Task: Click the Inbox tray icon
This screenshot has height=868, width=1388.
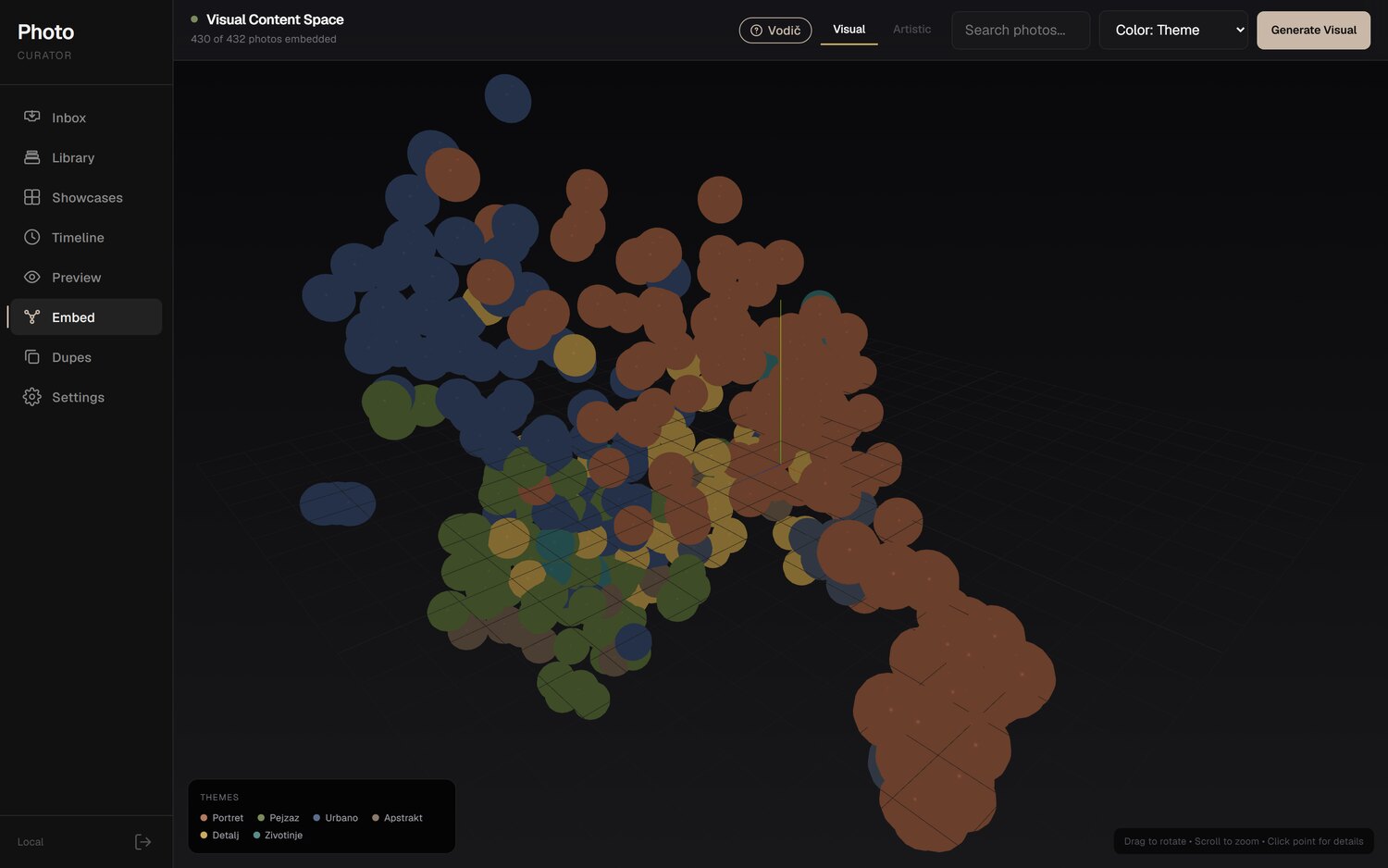Action: click(x=32, y=118)
